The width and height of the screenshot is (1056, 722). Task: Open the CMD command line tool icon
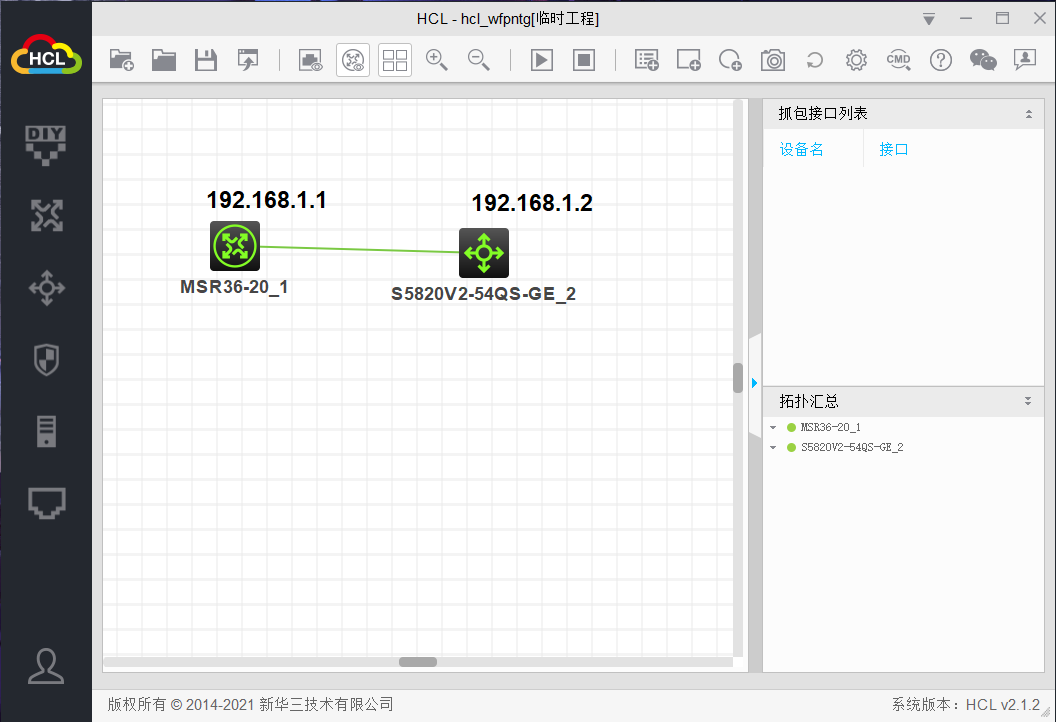[x=898, y=60]
